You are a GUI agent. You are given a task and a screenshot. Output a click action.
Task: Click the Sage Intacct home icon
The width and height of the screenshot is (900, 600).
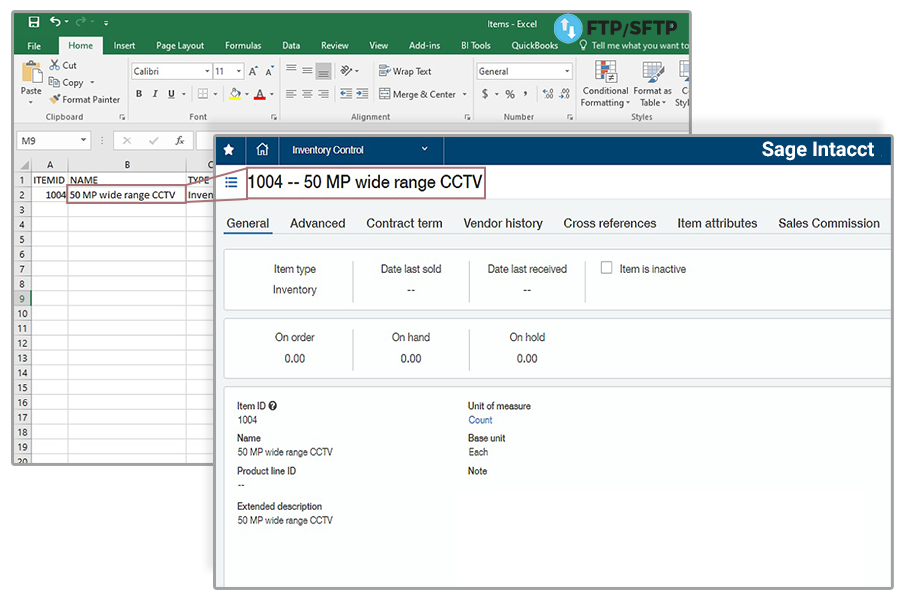click(x=262, y=150)
